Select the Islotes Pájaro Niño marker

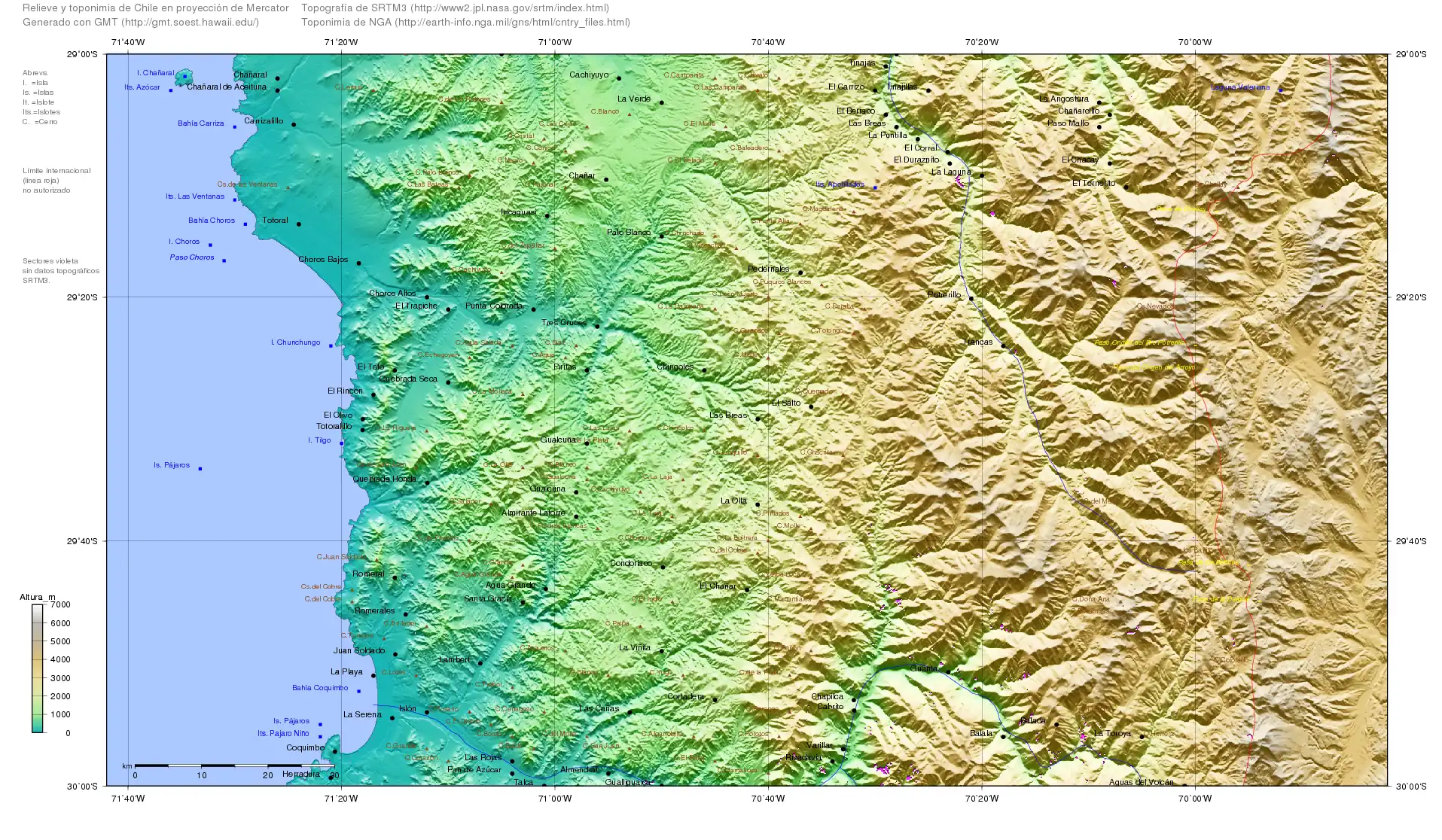pyautogui.click(x=320, y=737)
